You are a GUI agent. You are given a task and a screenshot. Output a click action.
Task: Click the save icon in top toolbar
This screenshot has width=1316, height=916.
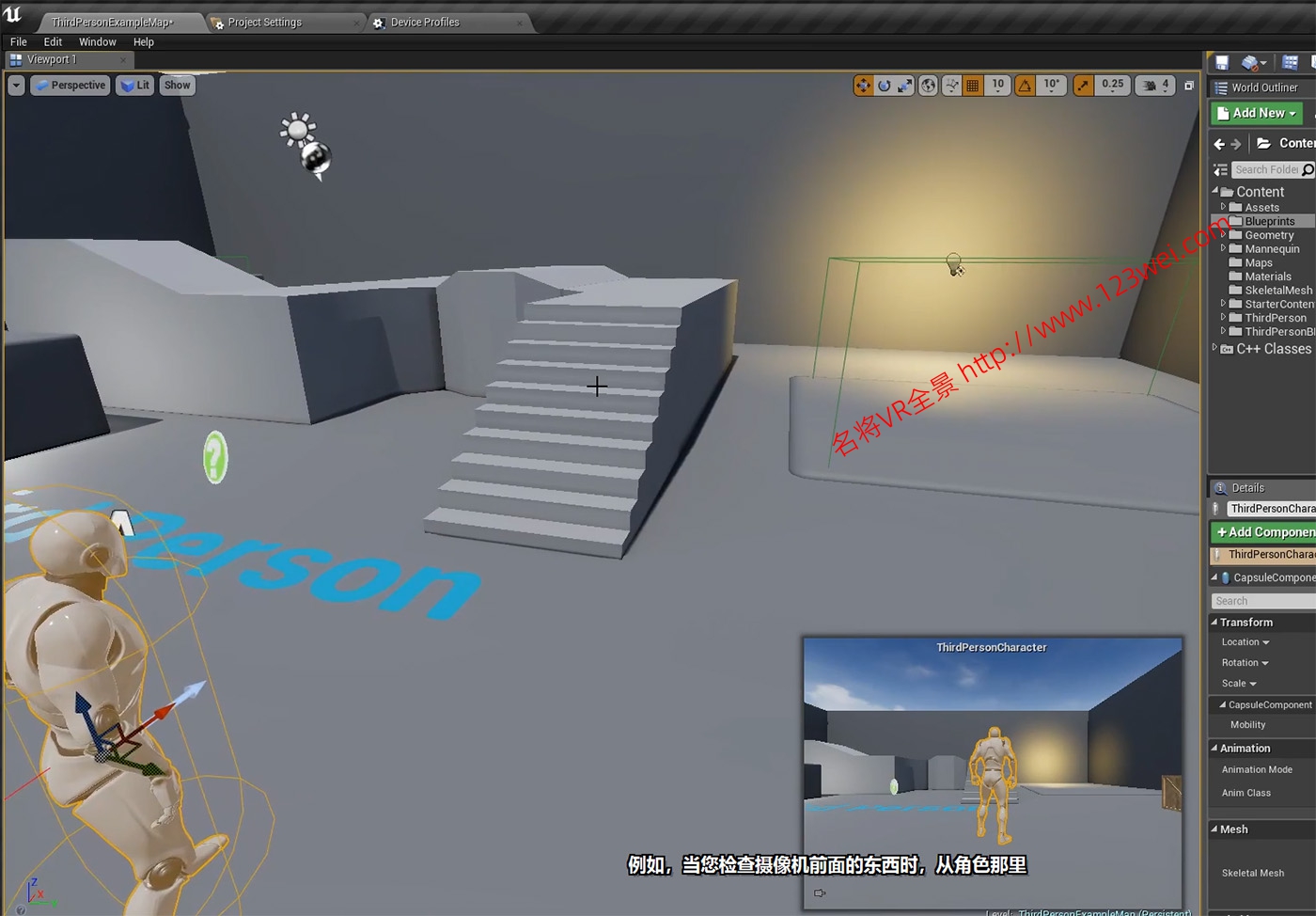coord(1222,63)
